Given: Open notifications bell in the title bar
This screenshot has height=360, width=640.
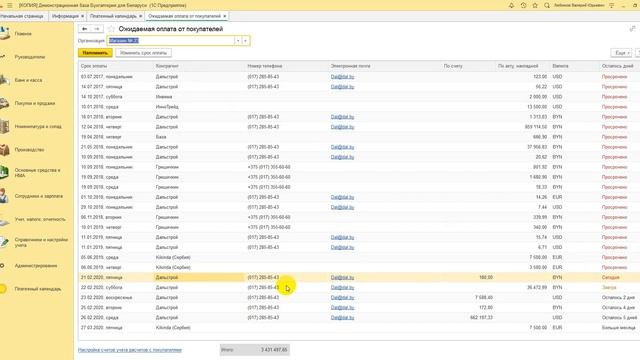Looking at the screenshot, I should [x=511, y=5].
